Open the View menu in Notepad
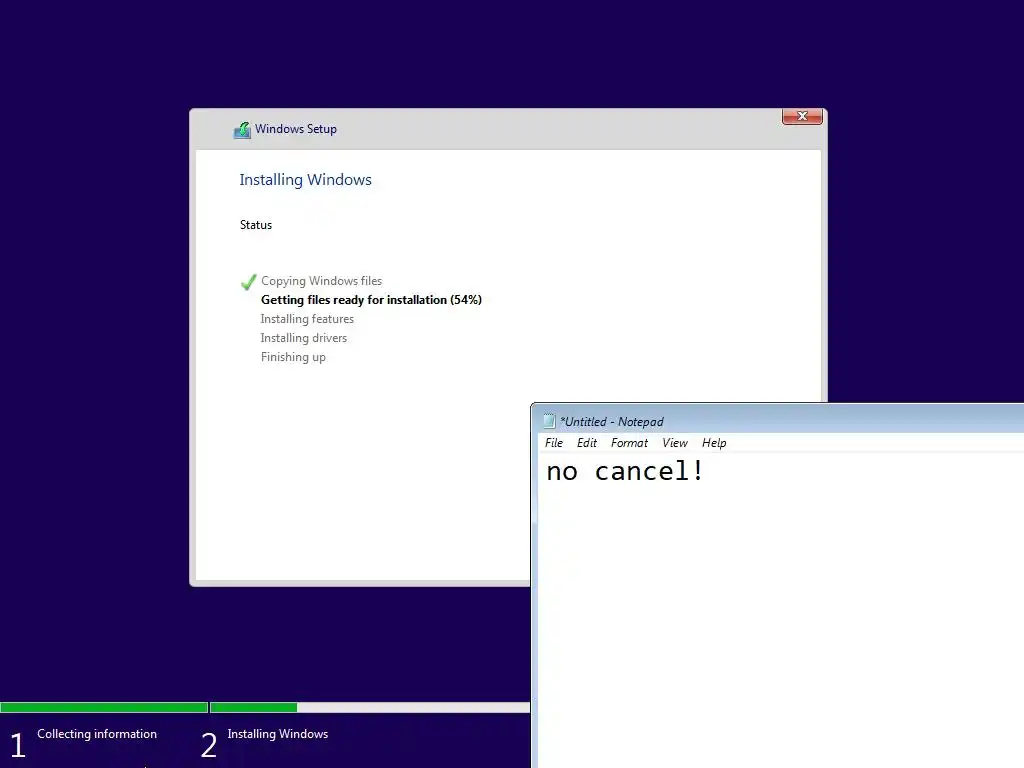 (x=675, y=443)
